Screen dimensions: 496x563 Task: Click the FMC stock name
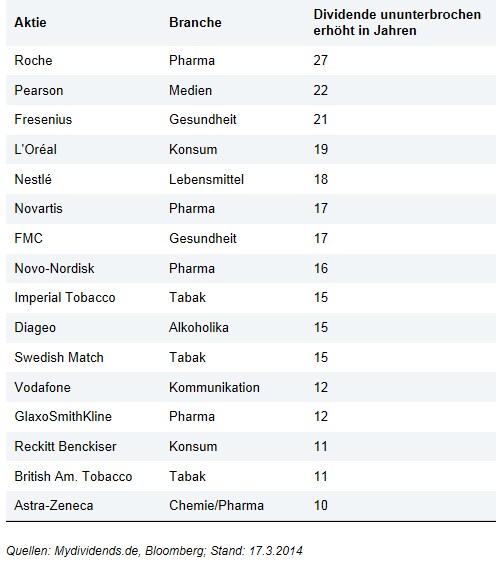(x=28, y=238)
